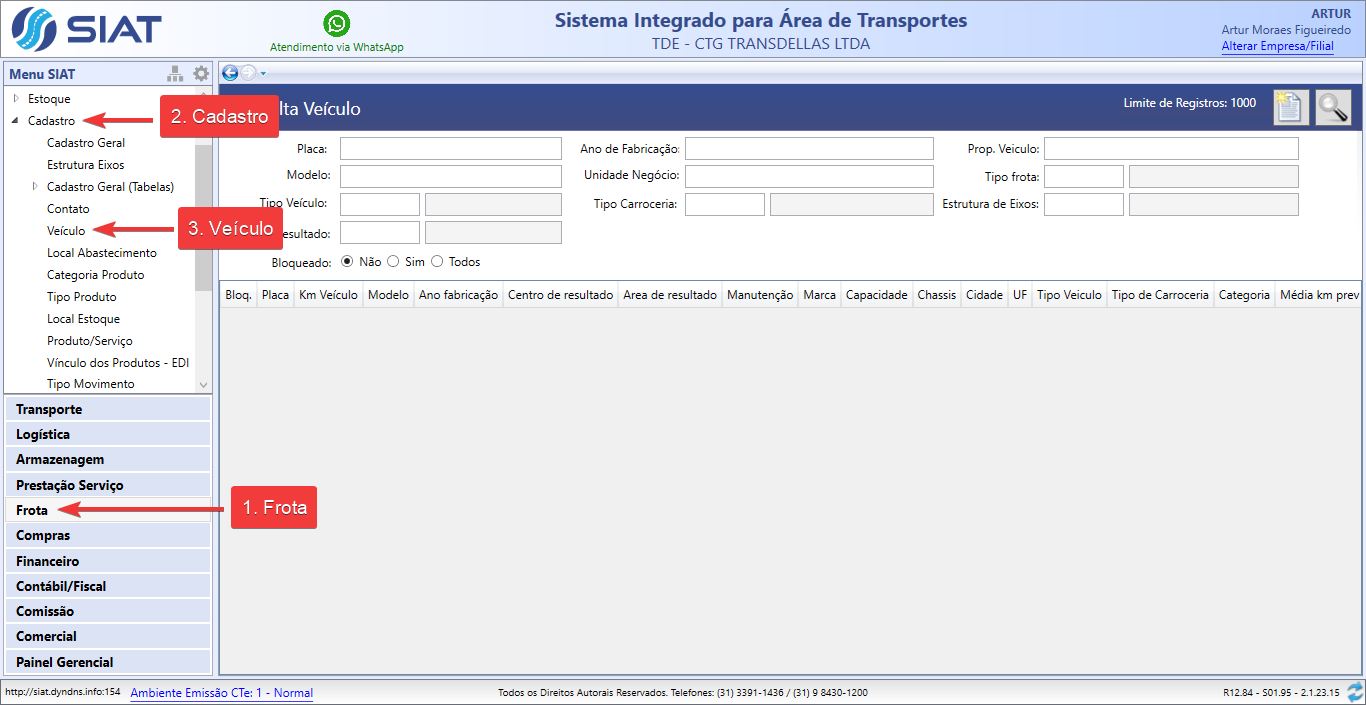Click the blue back arrow navigation icon
This screenshot has height=705, width=1366.
coord(230,72)
